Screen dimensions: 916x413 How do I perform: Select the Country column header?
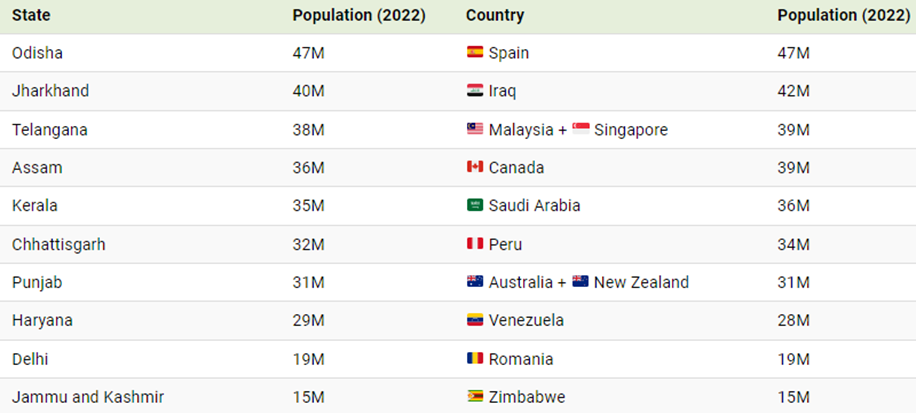pos(495,15)
